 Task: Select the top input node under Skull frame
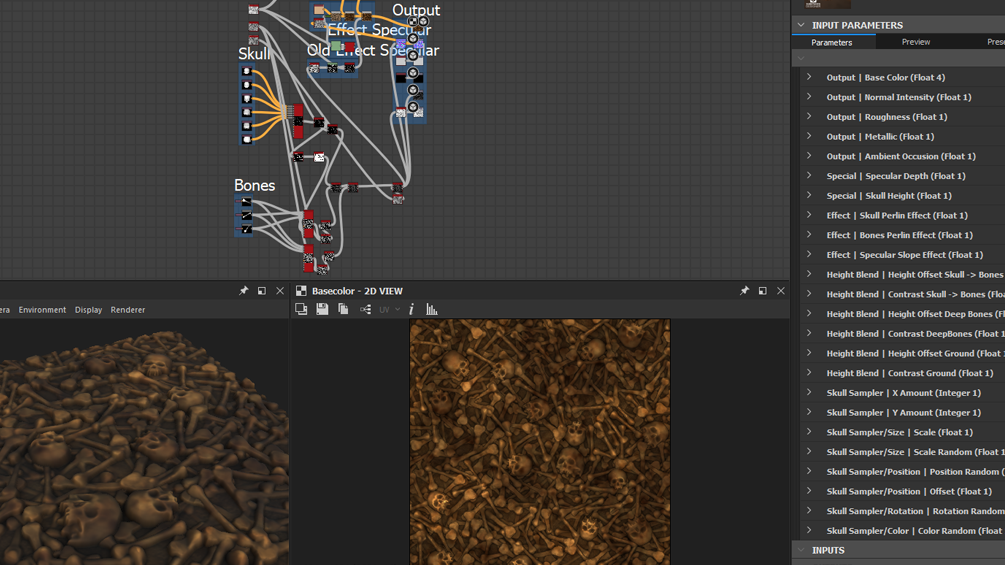coord(247,71)
